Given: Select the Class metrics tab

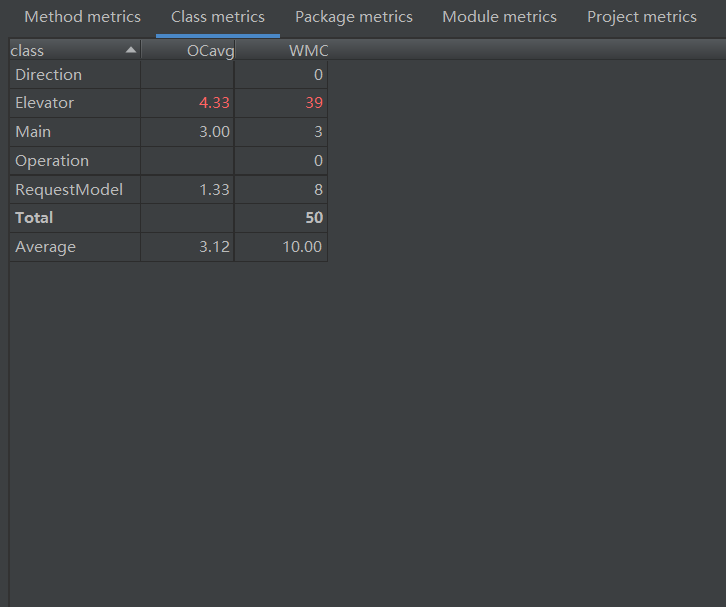Looking at the screenshot, I should coord(218,17).
